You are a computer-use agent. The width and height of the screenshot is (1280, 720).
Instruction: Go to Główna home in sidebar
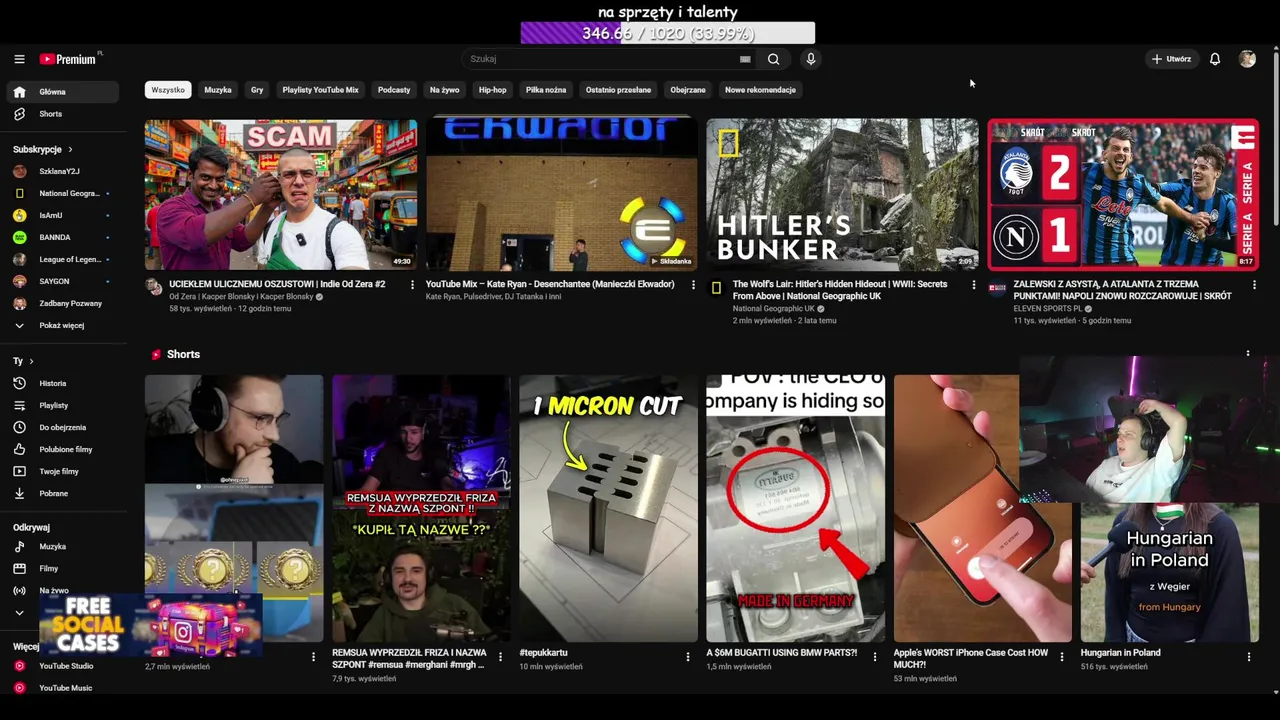[x=62, y=92]
